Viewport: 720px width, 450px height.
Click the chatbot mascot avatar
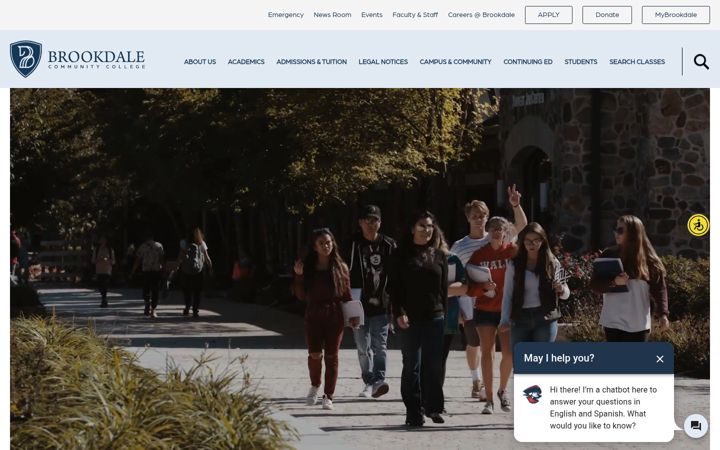(532, 394)
